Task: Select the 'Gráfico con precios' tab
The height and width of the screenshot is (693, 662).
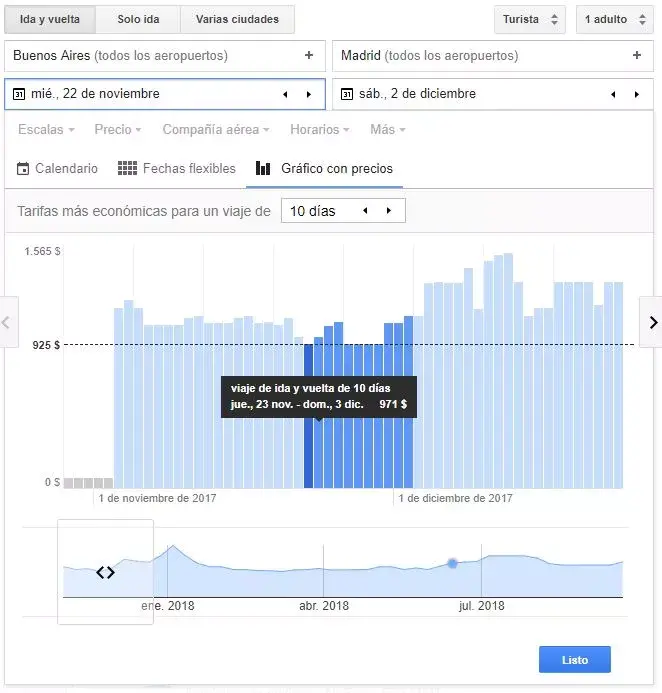Action: coord(324,168)
